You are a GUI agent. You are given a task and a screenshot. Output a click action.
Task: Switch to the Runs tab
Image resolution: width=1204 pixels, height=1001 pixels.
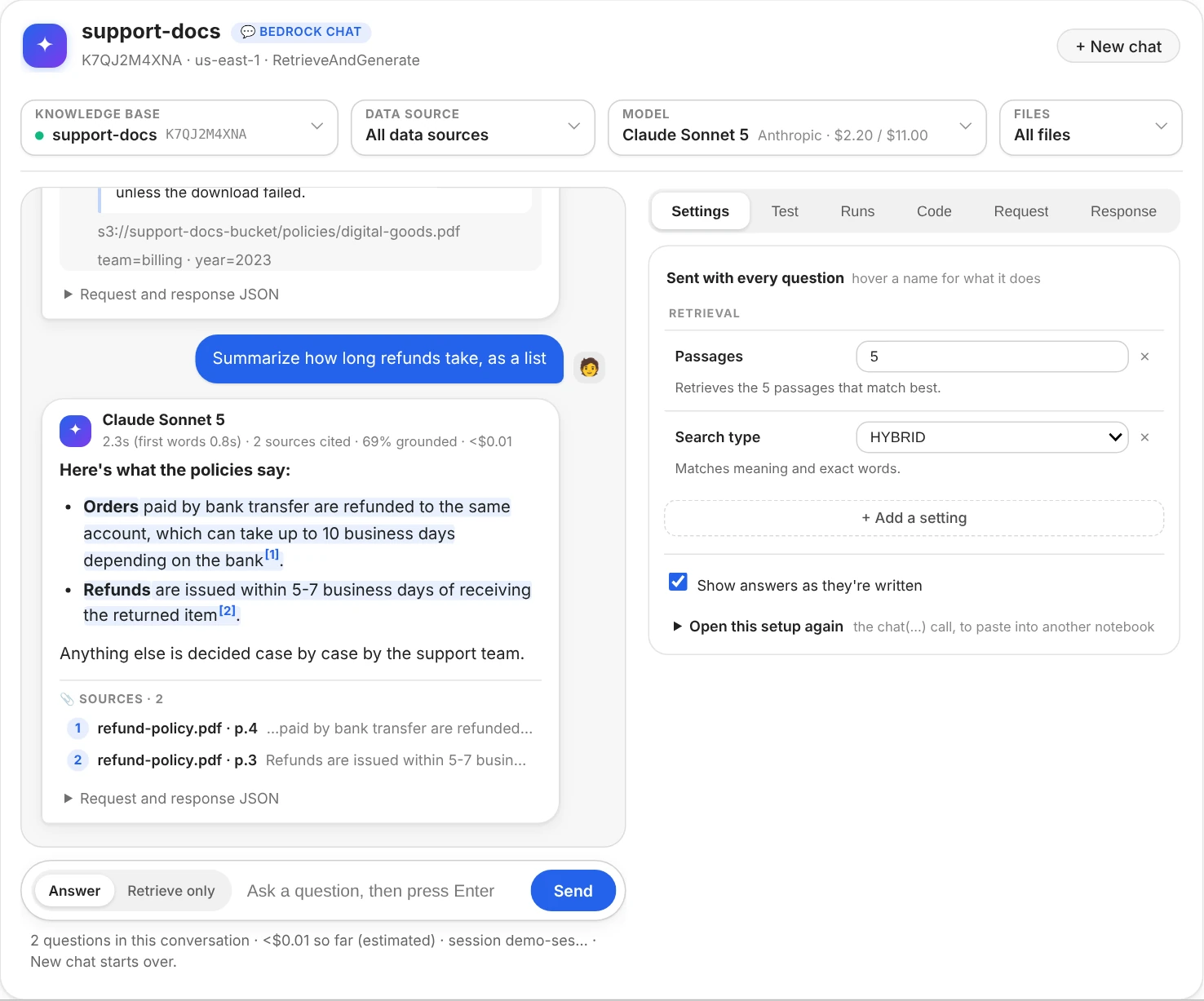tap(857, 211)
